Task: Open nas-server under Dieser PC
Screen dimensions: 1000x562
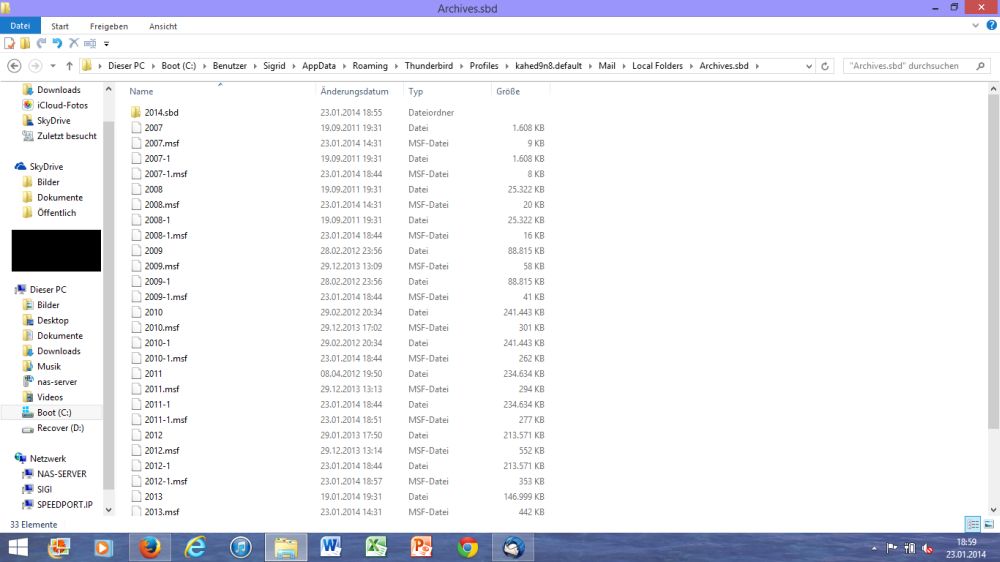Action: [57, 381]
